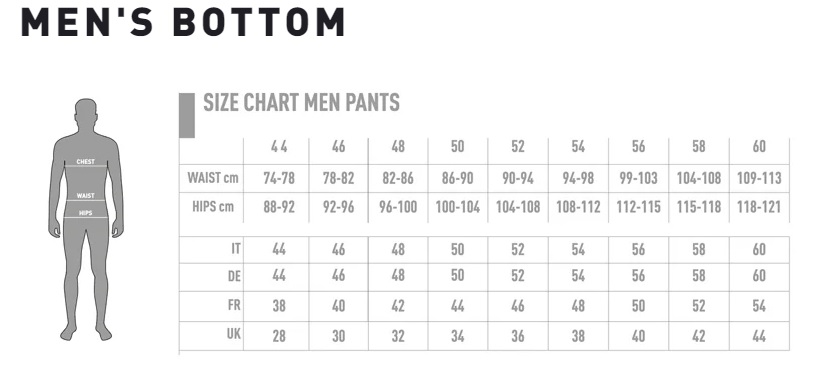Select the FR row label
The height and width of the screenshot is (374, 818).
(x=234, y=305)
